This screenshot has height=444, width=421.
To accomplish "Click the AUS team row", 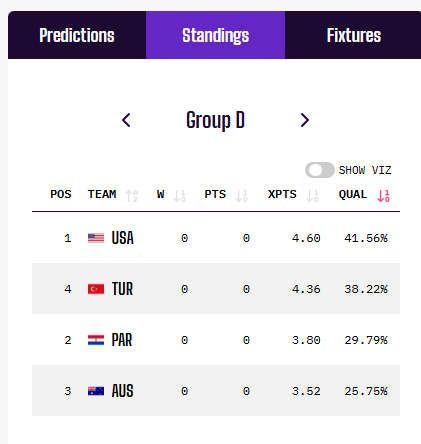I will pyautogui.click(x=216, y=391).
